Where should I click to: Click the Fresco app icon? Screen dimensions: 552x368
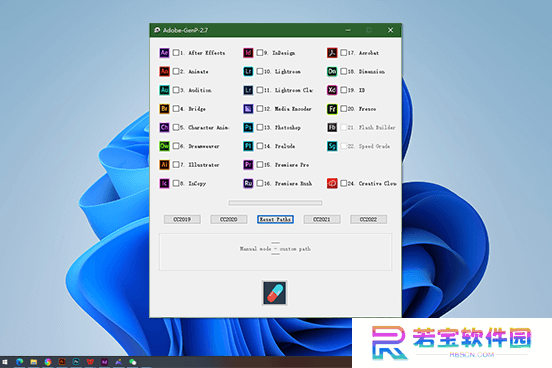point(332,109)
